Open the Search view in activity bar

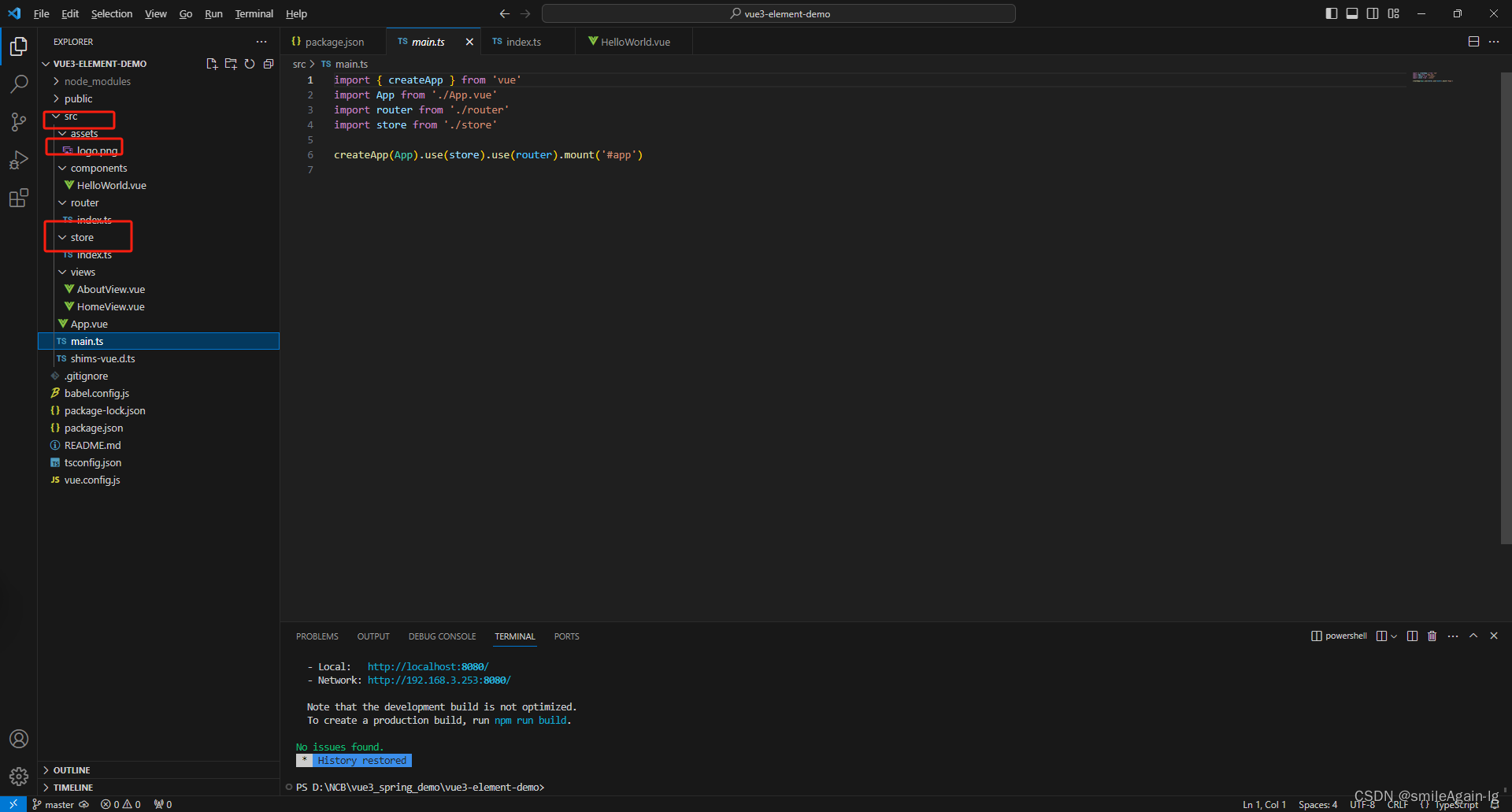pyautogui.click(x=19, y=83)
